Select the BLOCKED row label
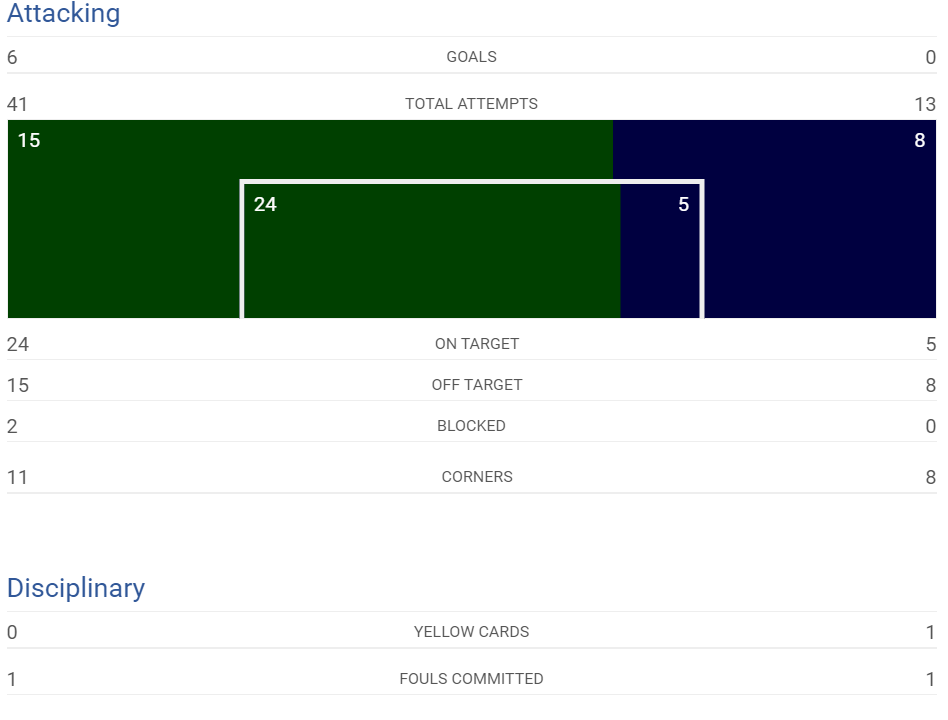The height and width of the screenshot is (720, 948). coord(472,426)
